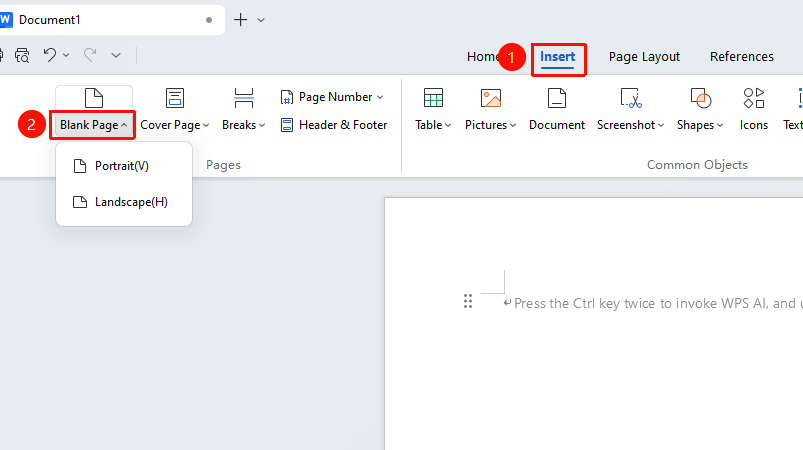Click the new tab plus icon
This screenshot has width=803, height=450.
pyautogui.click(x=240, y=20)
